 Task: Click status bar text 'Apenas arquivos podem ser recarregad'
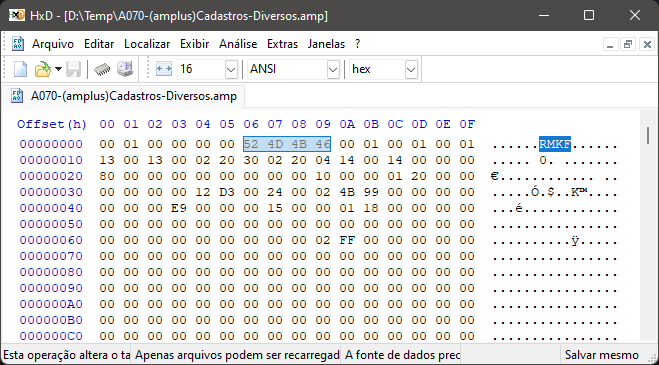tap(237, 355)
